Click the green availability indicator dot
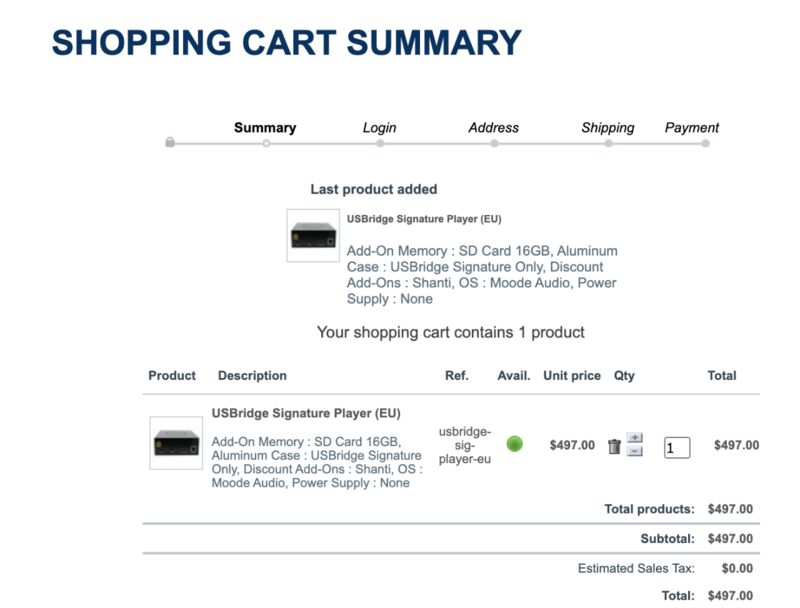Viewport: 800px width, 608px height. (514, 444)
